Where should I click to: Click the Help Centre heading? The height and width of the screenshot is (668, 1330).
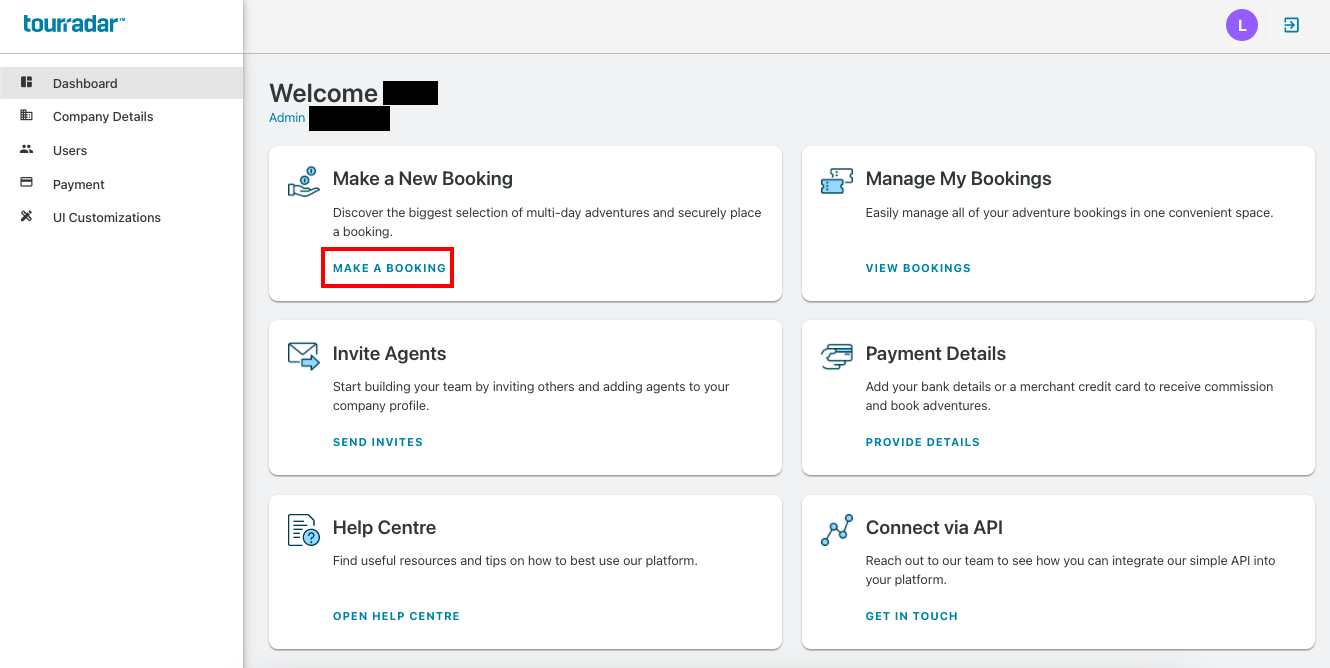(384, 527)
